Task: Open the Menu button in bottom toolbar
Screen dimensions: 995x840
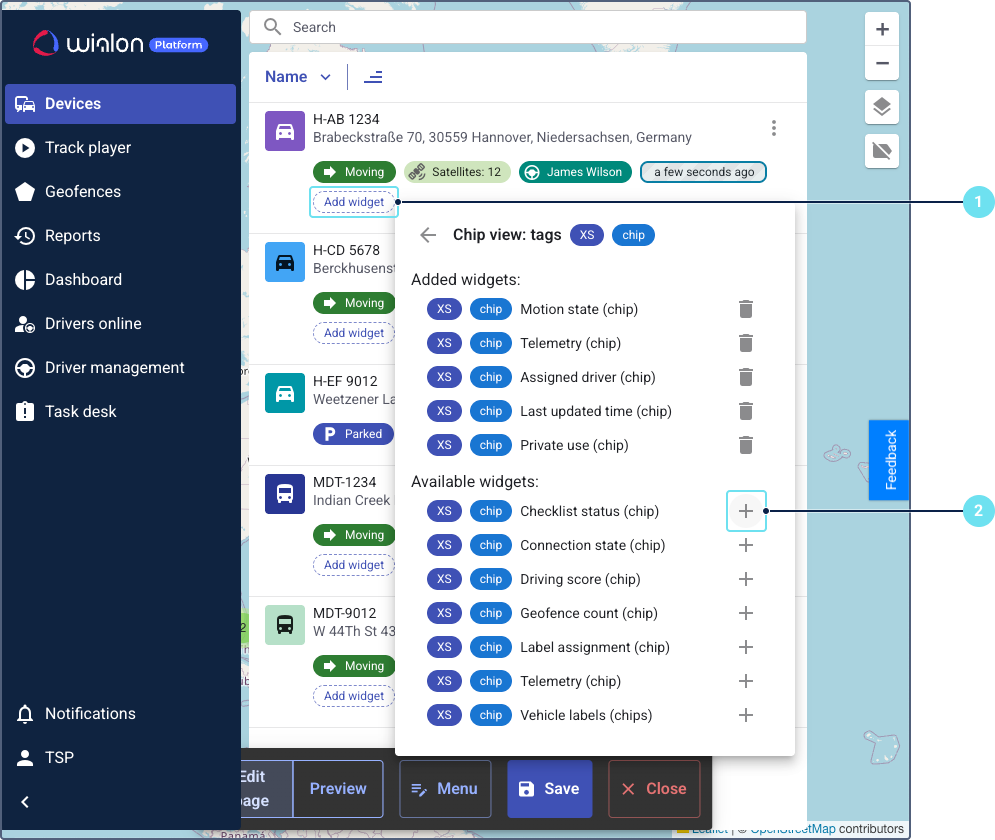Action: (445, 789)
